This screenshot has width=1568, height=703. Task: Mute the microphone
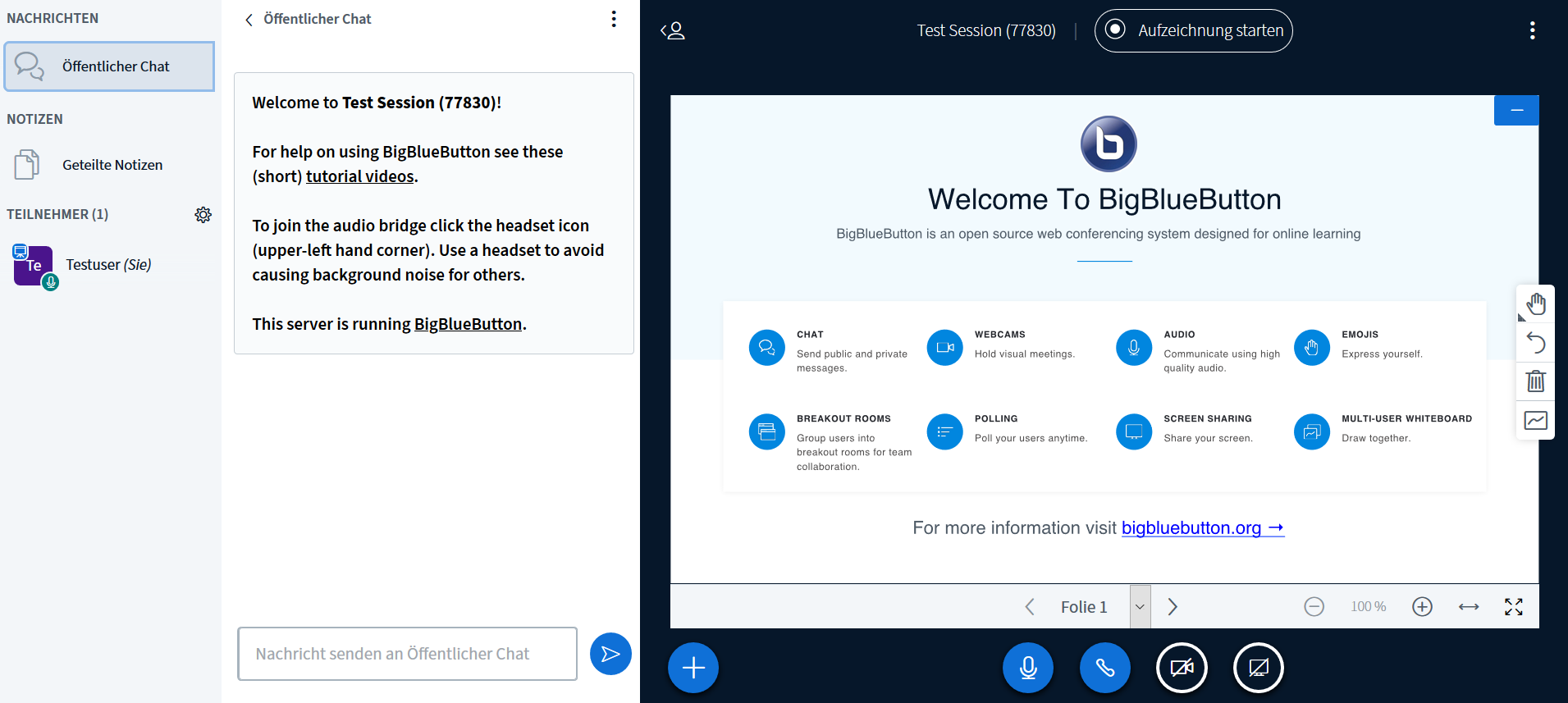[1027, 668]
